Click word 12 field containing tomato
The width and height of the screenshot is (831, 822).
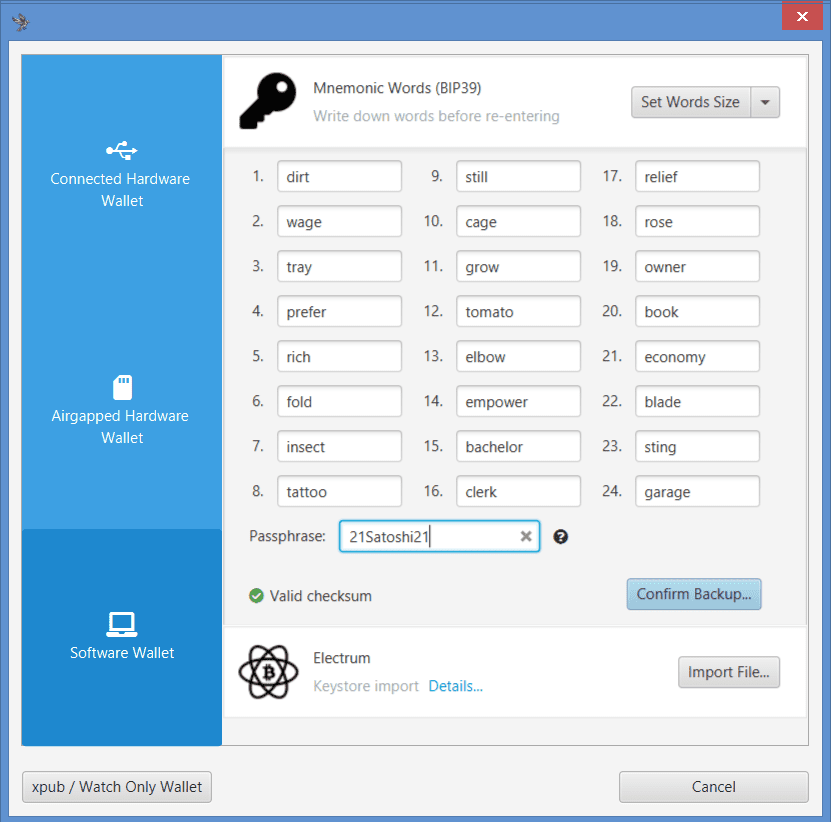coord(518,312)
